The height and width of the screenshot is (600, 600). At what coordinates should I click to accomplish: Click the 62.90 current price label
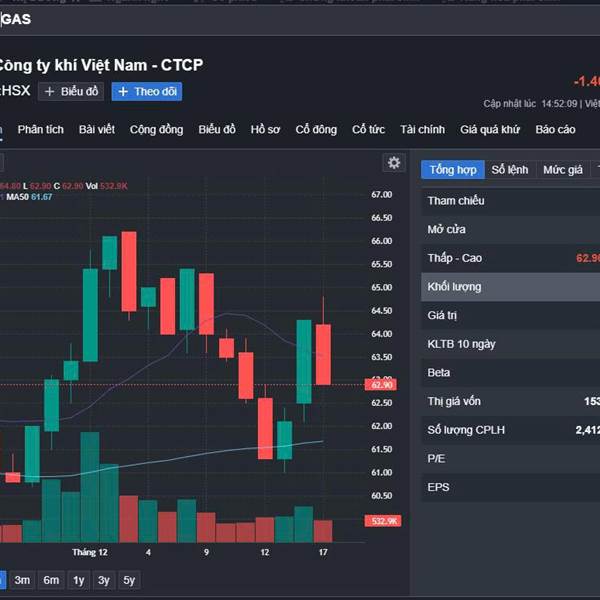[381, 384]
